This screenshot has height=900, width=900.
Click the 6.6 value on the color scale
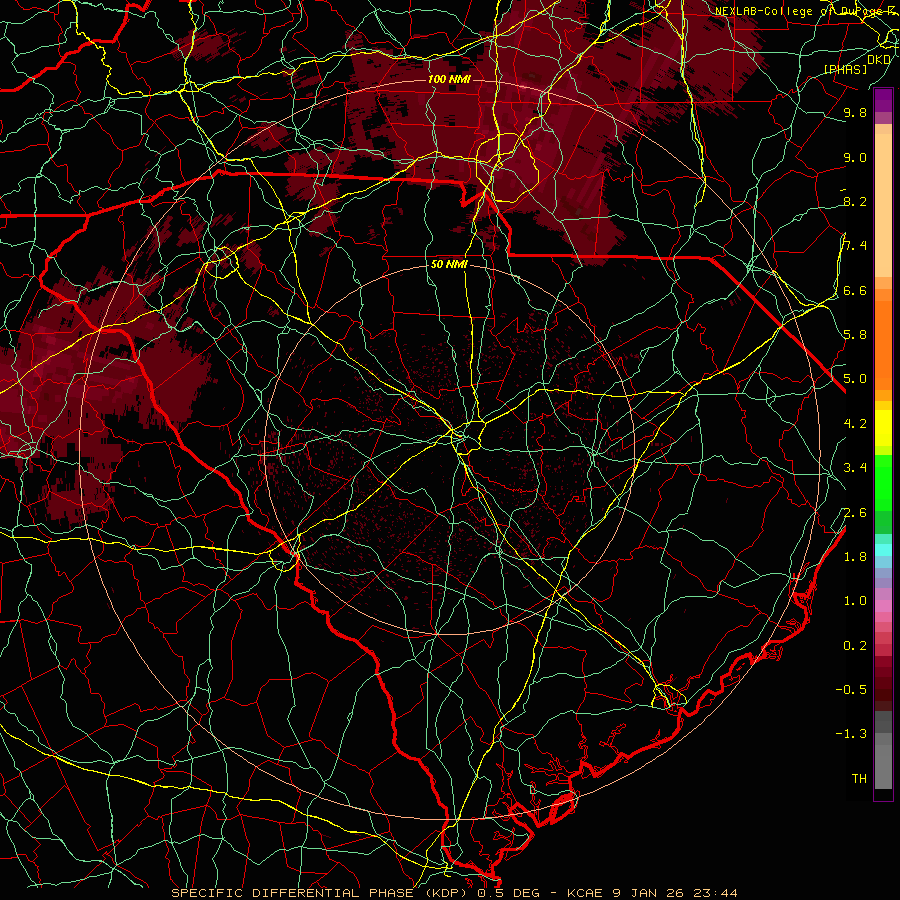(x=855, y=290)
